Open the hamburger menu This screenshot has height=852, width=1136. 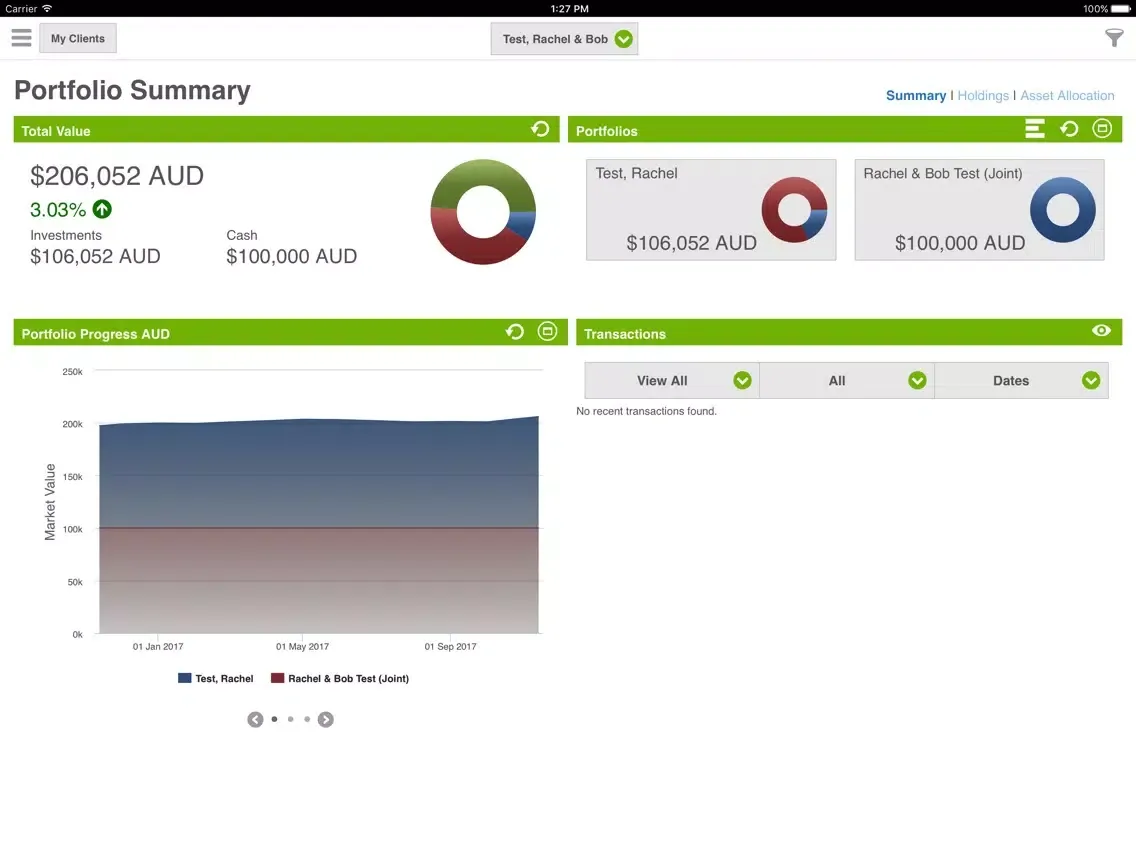click(x=21, y=38)
